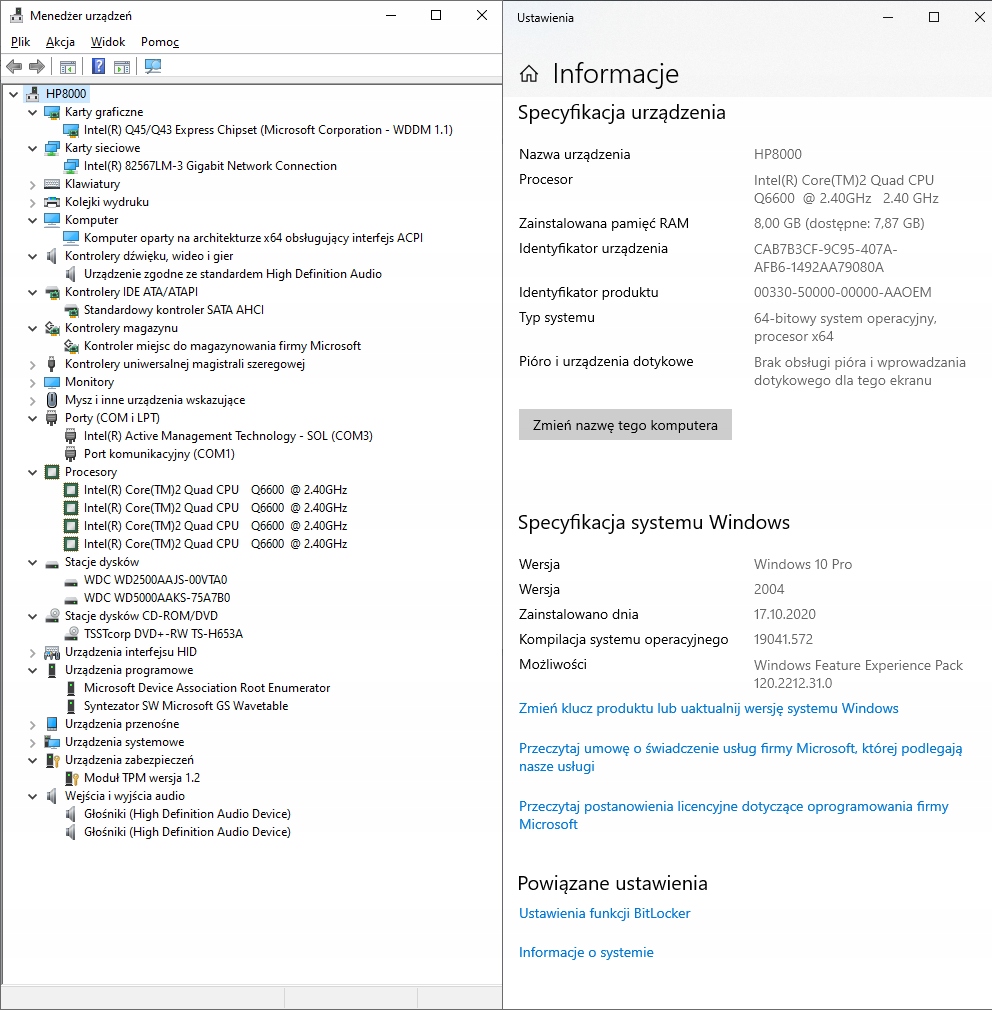Viewport: 992px width, 1010px height.
Task: Click the Device Manager title bar app icon
Action: tap(16, 15)
